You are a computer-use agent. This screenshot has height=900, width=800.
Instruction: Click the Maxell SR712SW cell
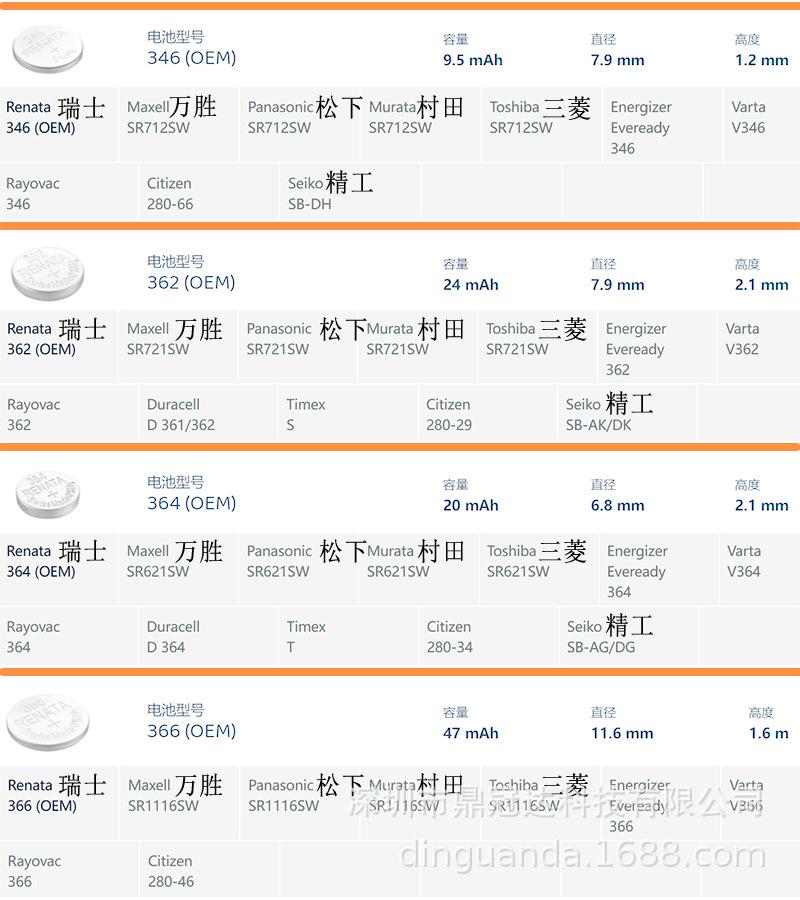(178, 125)
